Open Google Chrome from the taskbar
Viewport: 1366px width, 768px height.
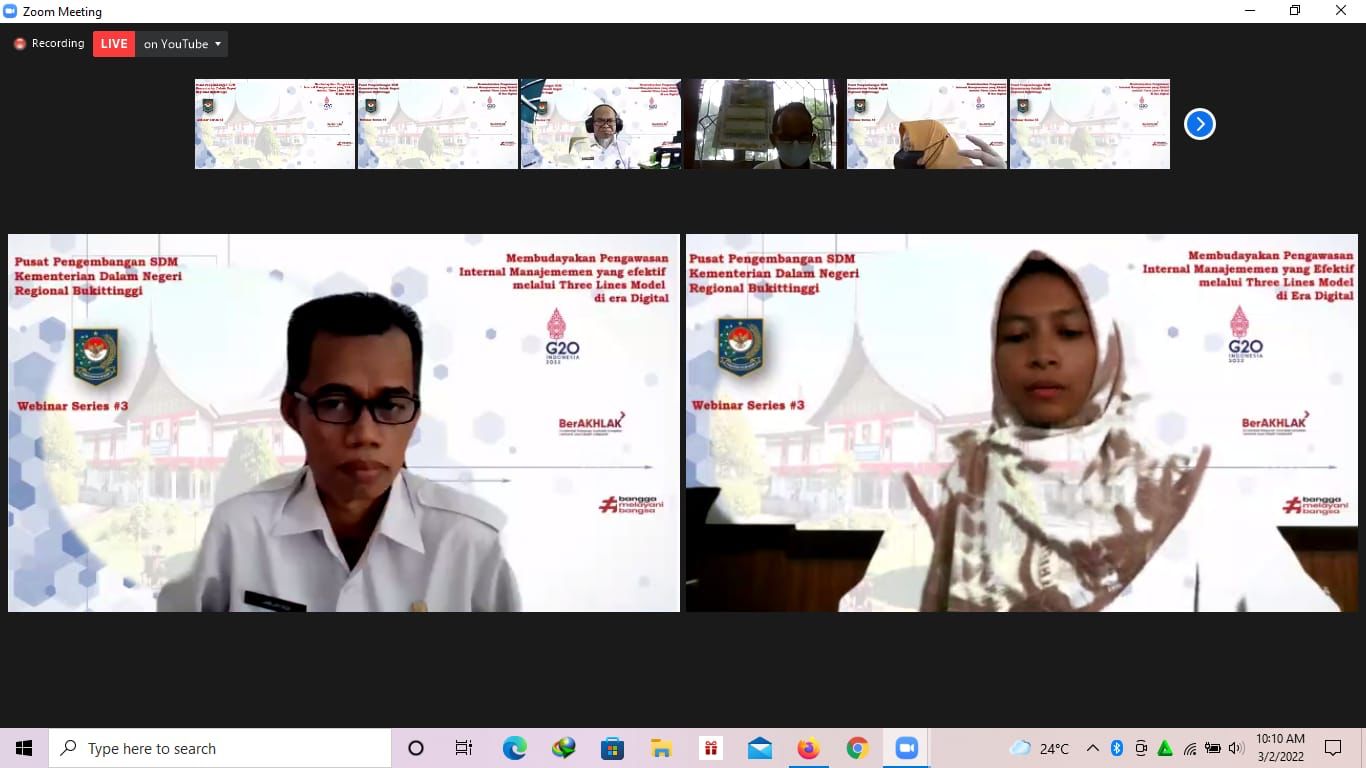point(857,748)
